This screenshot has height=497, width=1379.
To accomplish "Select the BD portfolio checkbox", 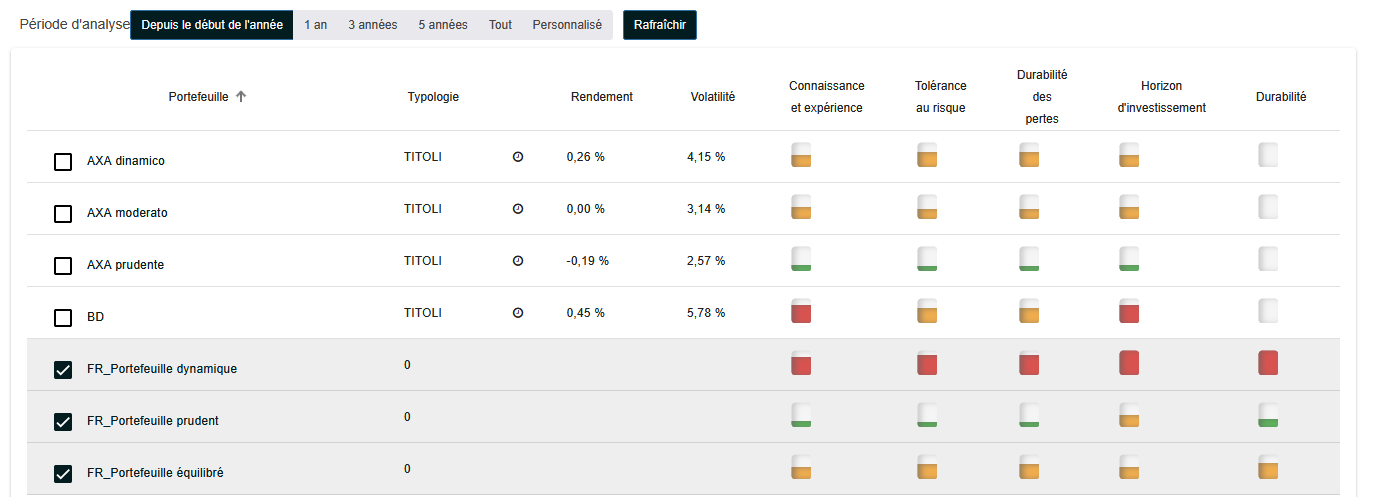I will coord(63,318).
